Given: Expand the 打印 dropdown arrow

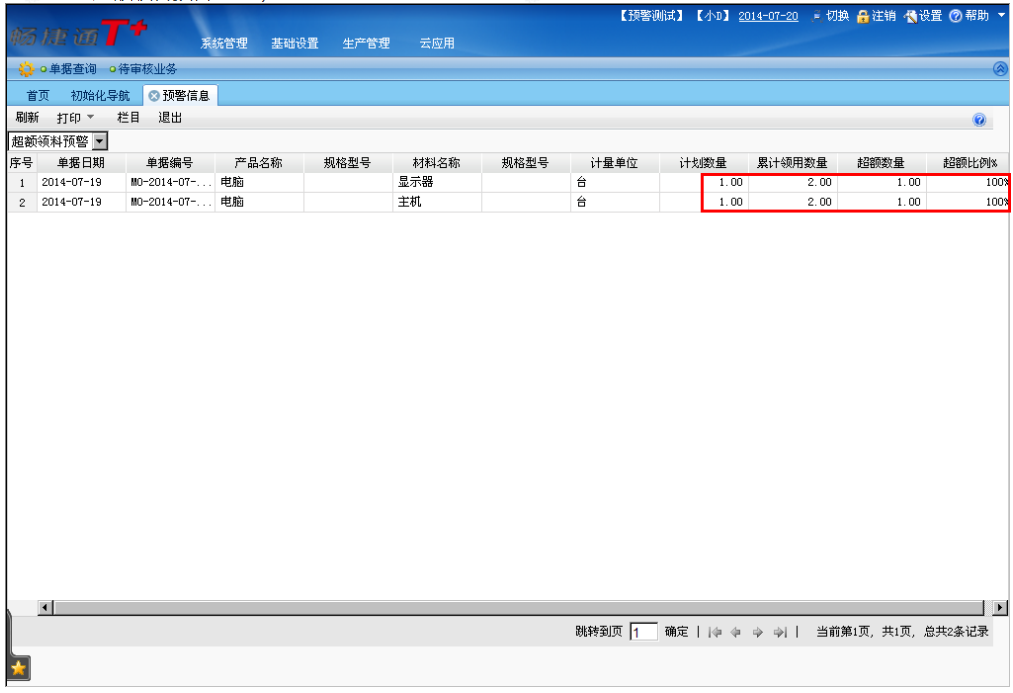Looking at the screenshot, I should (90, 117).
